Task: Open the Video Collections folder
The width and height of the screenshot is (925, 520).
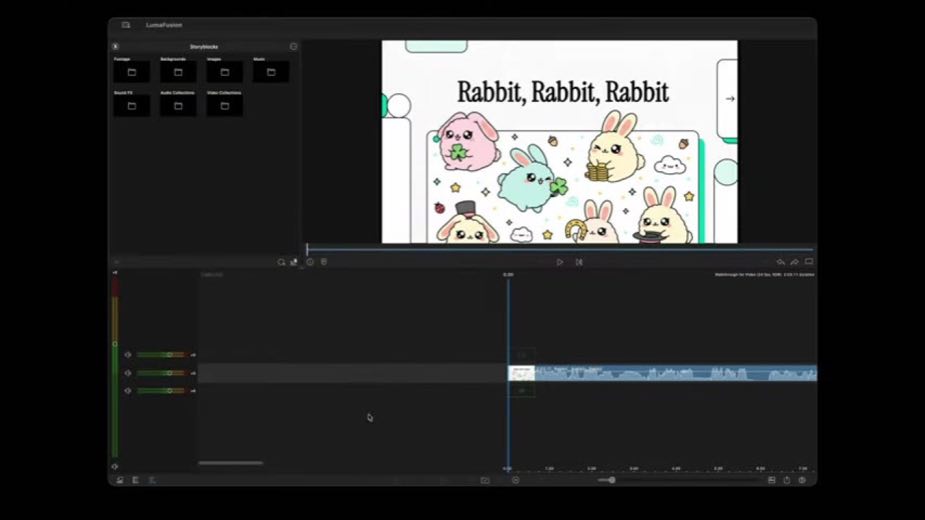Action: pos(225,106)
